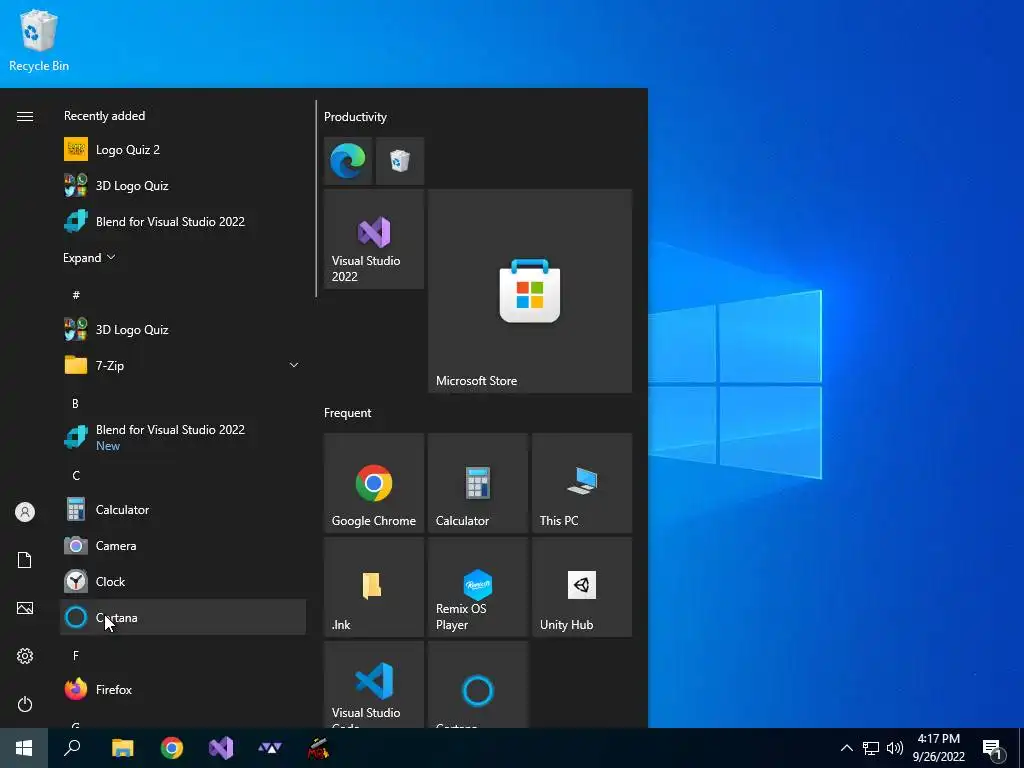Screen dimensions: 1024x768
Task: Open Recycle Bin on the desktop
Action: (x=39, y=40)
